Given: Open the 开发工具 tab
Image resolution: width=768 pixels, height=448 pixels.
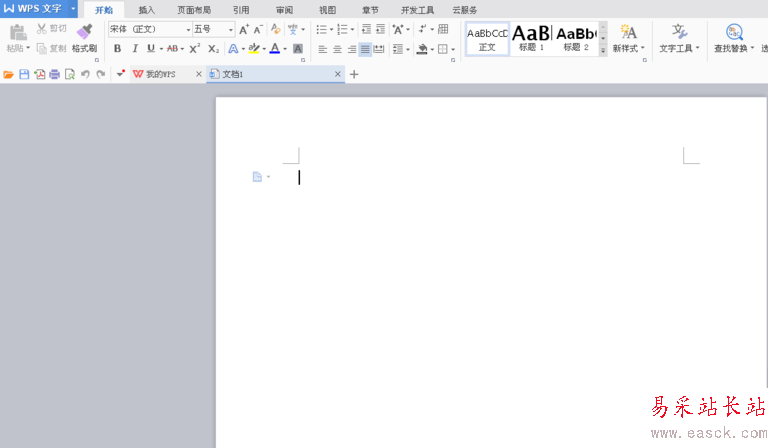Looking at the screenshot, I should click(x=417, y=10).
